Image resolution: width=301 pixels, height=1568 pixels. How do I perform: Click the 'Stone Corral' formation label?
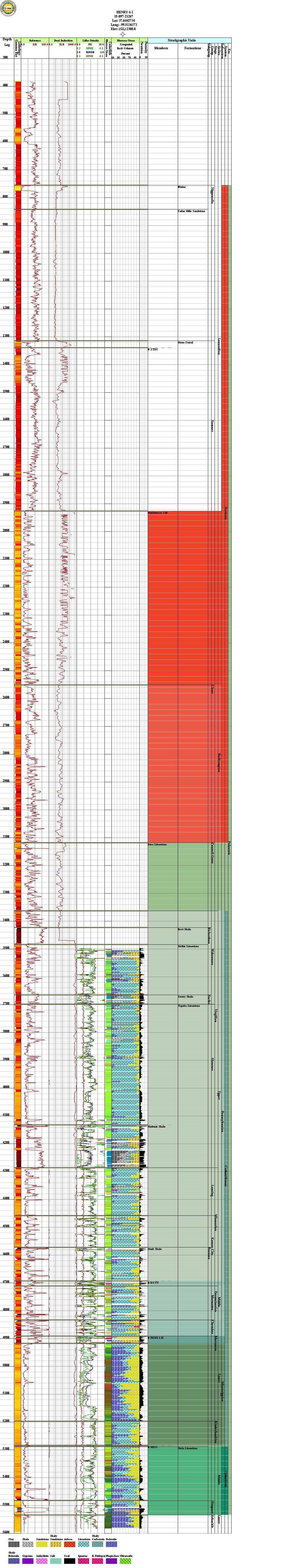(x=185, y=343)
